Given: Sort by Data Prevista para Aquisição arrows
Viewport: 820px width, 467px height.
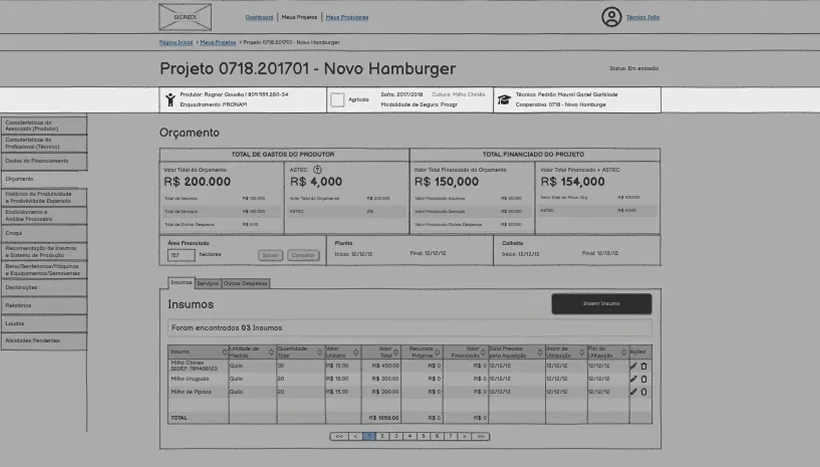Looking at the screenshot, I should point(540,352).
